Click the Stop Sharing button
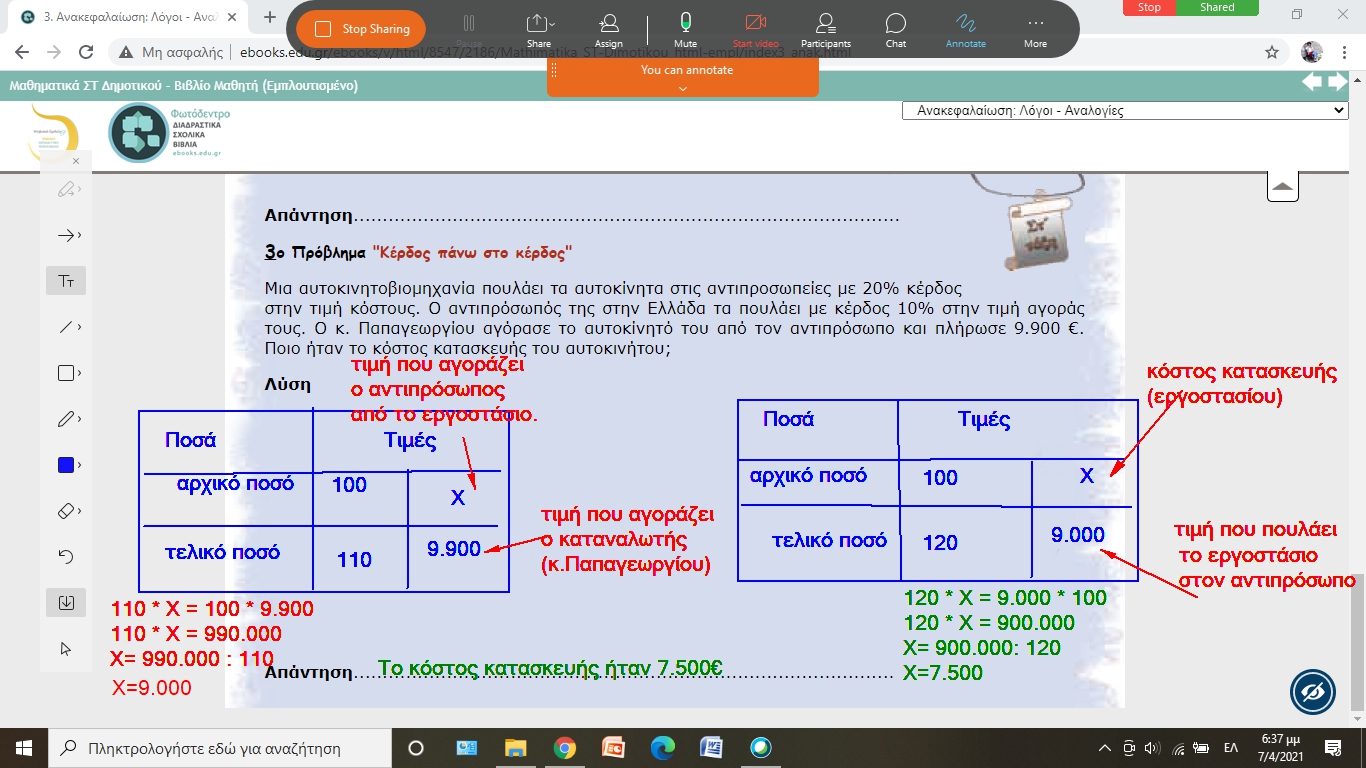 [x=361, y=29]
